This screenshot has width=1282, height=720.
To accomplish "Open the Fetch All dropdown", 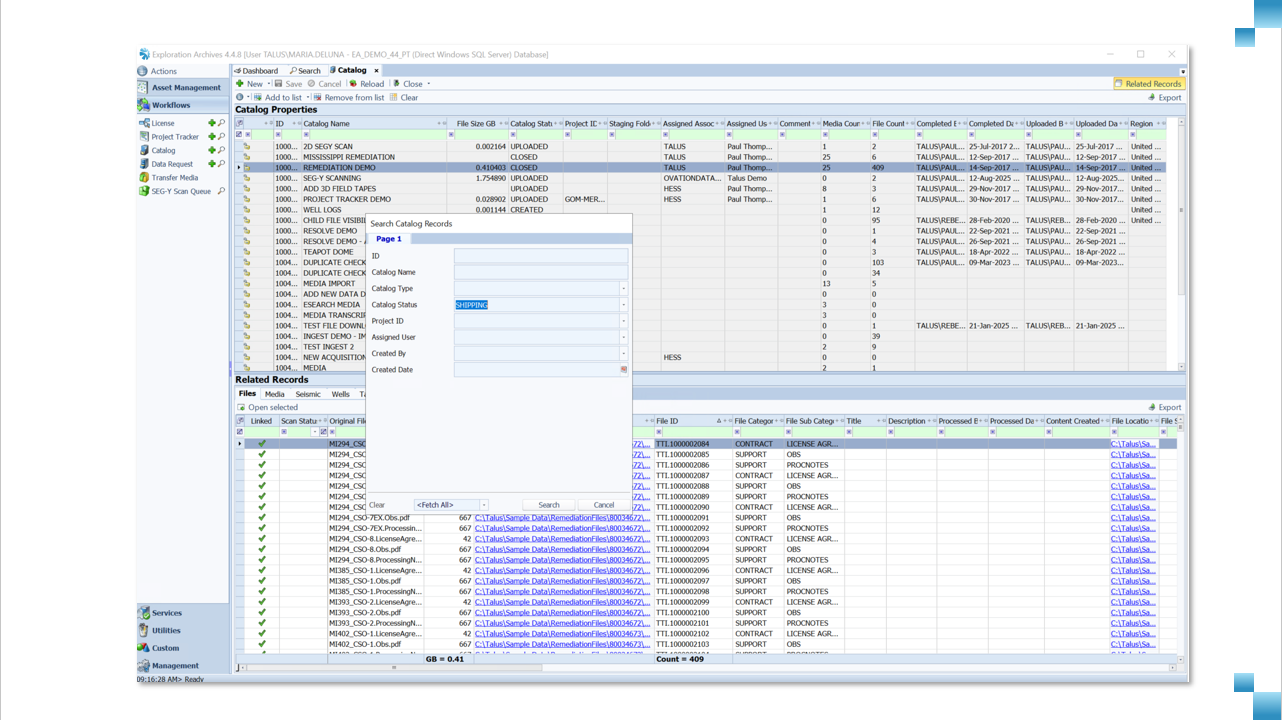I will (484, 505).
